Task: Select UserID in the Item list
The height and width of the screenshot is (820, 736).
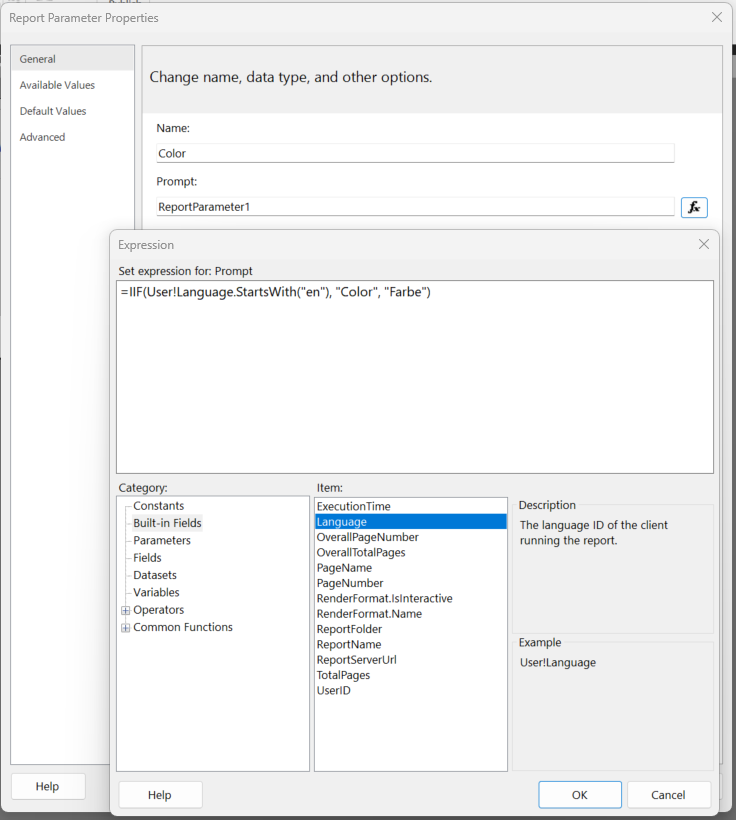Action: (x=333, y=691)
